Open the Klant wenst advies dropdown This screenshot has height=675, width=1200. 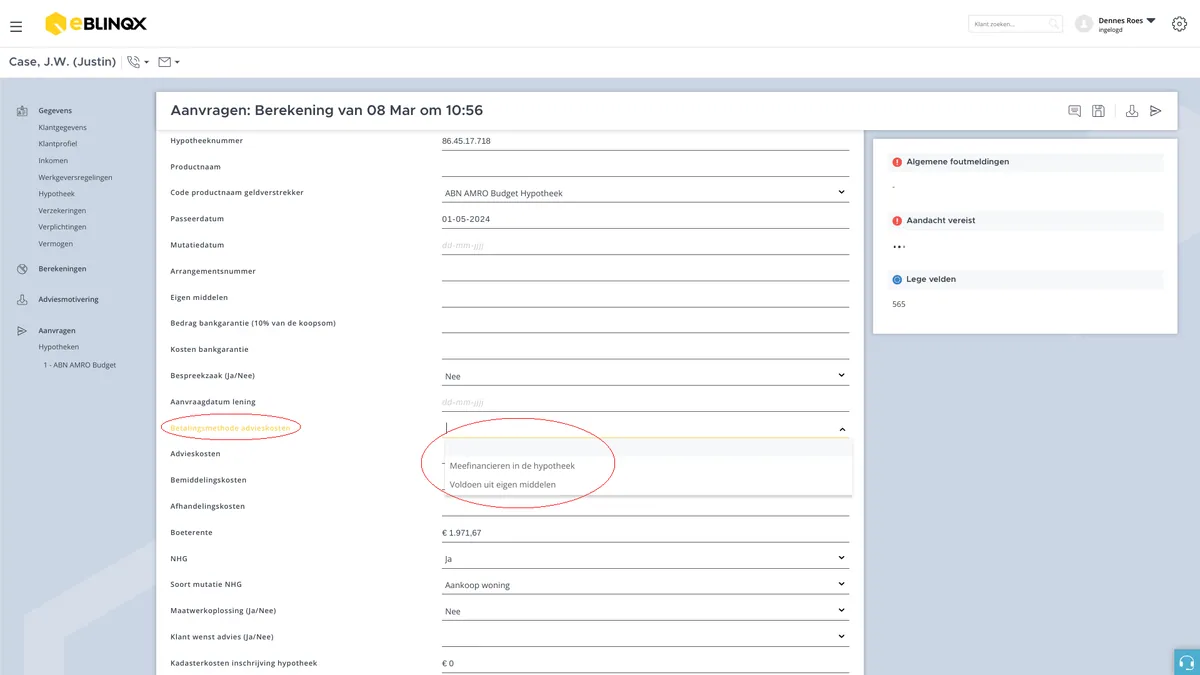(x=645, y=637)
